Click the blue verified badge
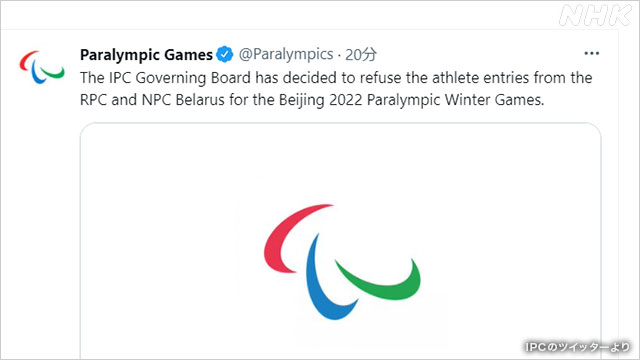Viewport: 640px width, 360px height. pyautogui.click(x=224, y=54)
